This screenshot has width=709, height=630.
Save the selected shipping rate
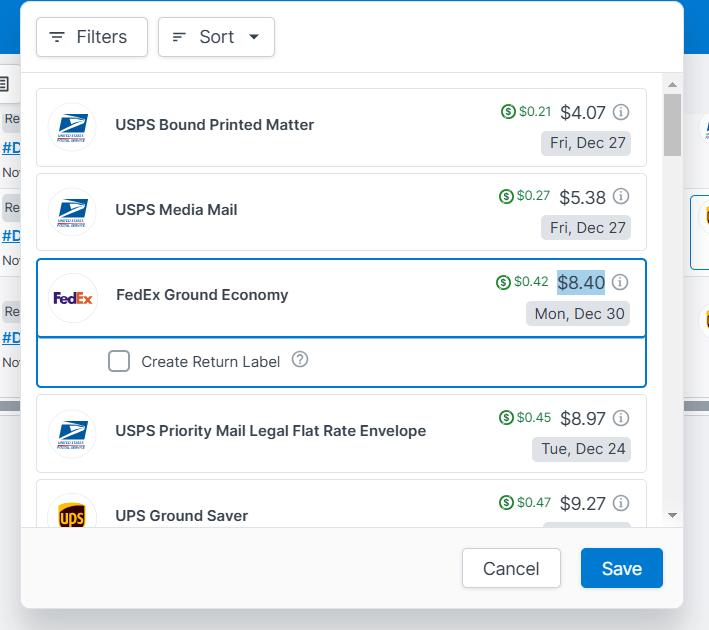[x=622, y=568]
